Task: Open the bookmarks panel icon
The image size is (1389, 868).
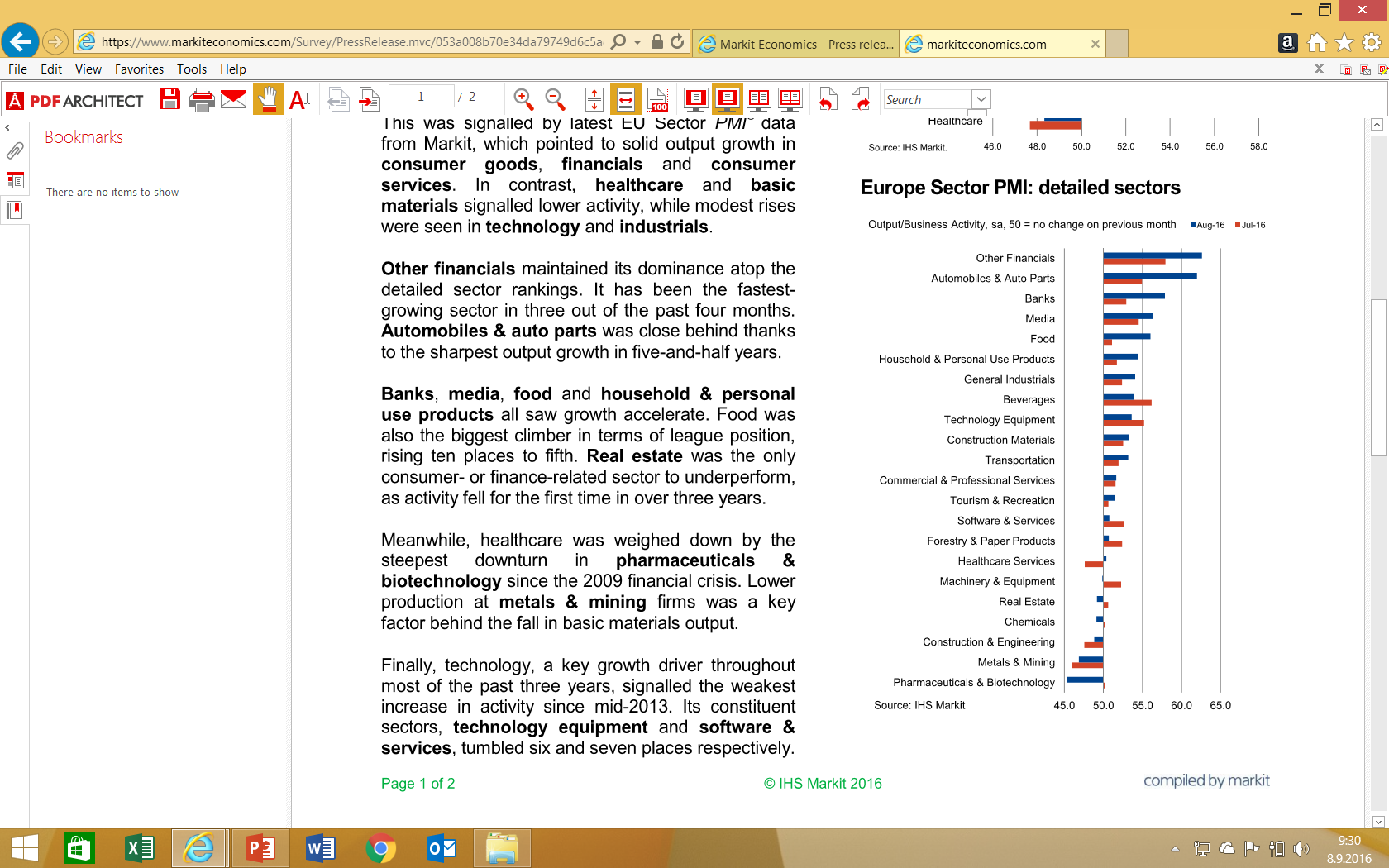Action: click(15, 210)
